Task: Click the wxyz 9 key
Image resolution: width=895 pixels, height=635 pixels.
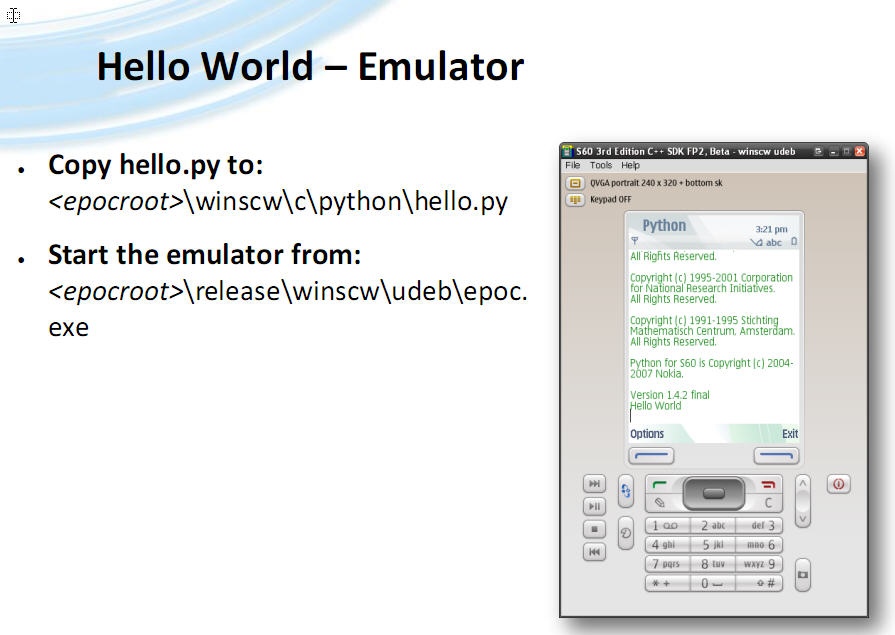Action: tap(759, 564)
